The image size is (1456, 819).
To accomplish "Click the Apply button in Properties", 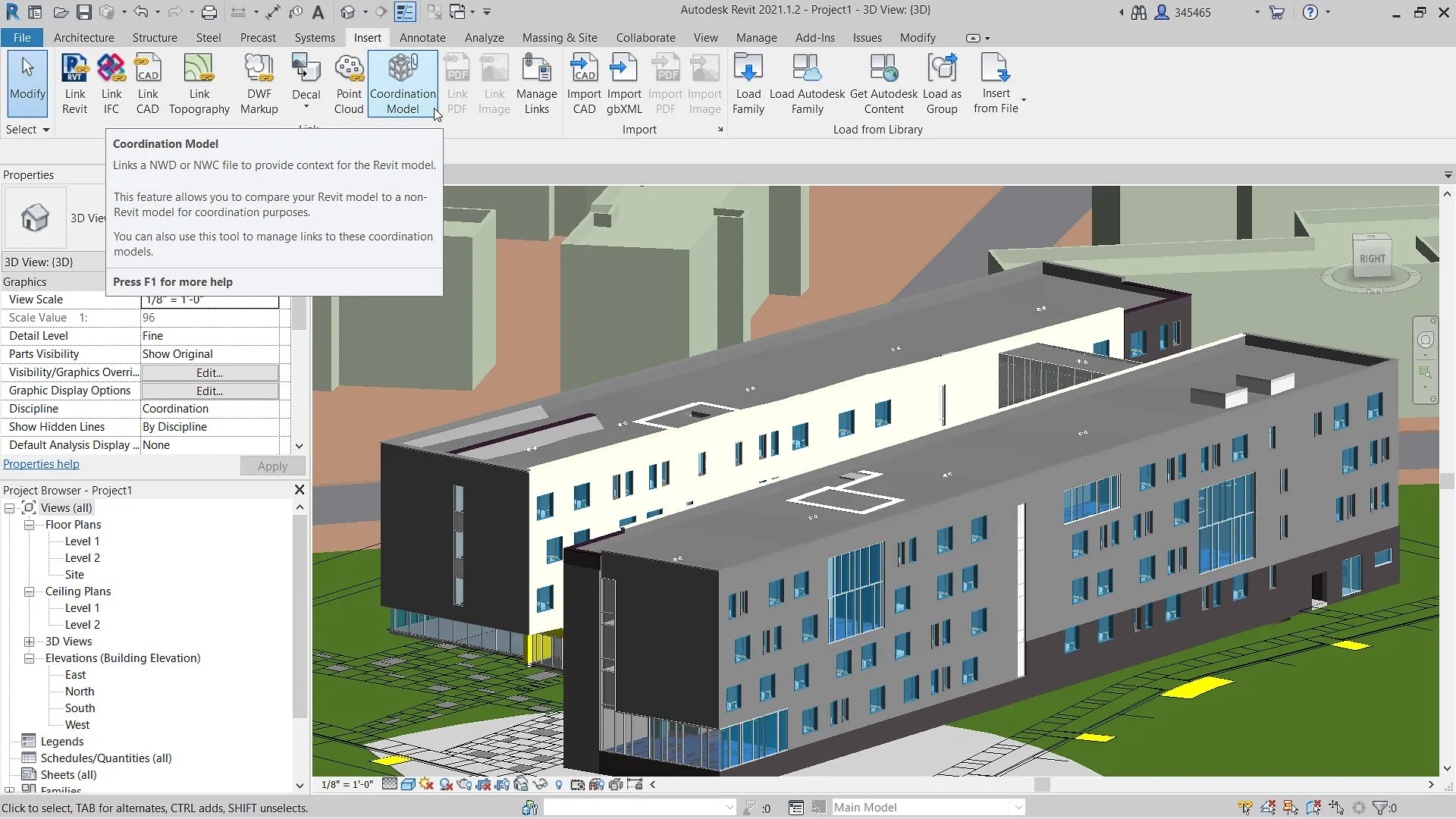I will tap(272, 466).
